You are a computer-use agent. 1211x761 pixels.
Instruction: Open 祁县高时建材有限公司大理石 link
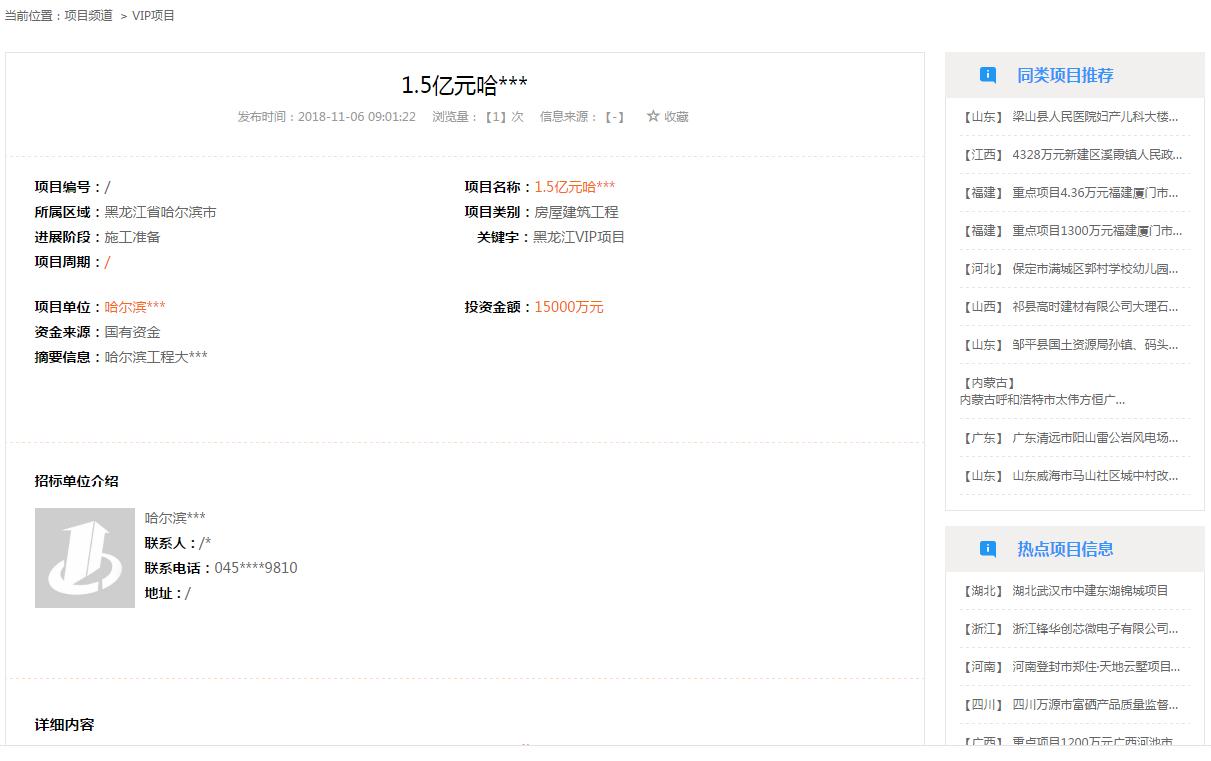pyautogui.click(x=1095, y=306)
